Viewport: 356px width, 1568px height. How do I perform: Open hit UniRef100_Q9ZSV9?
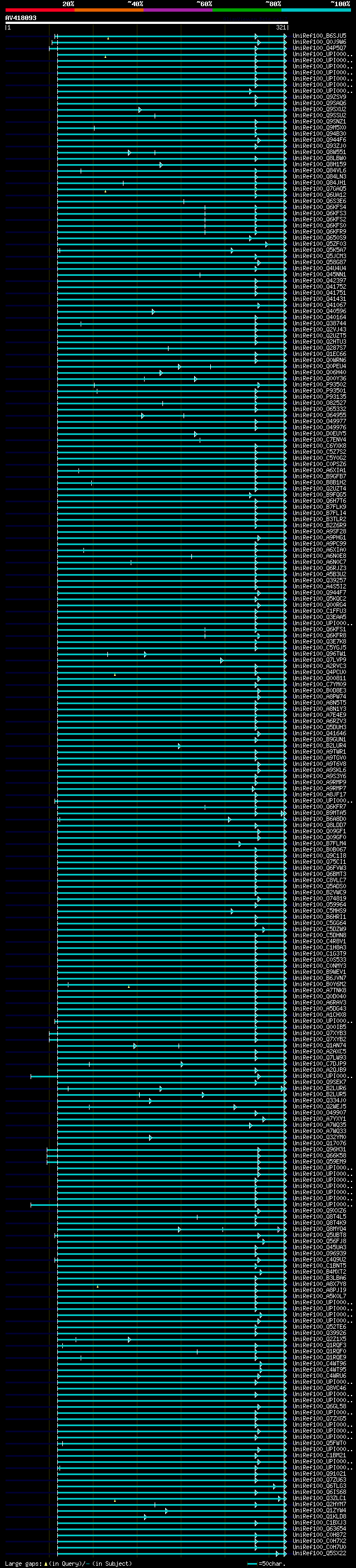(319, 97)
